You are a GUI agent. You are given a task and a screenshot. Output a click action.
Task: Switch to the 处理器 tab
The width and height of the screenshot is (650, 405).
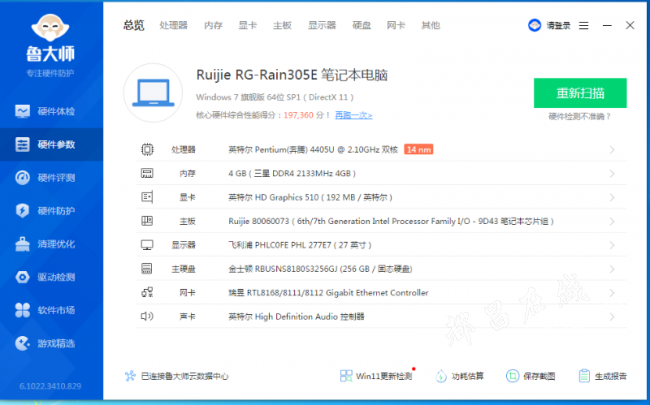(x=173, y=25)
